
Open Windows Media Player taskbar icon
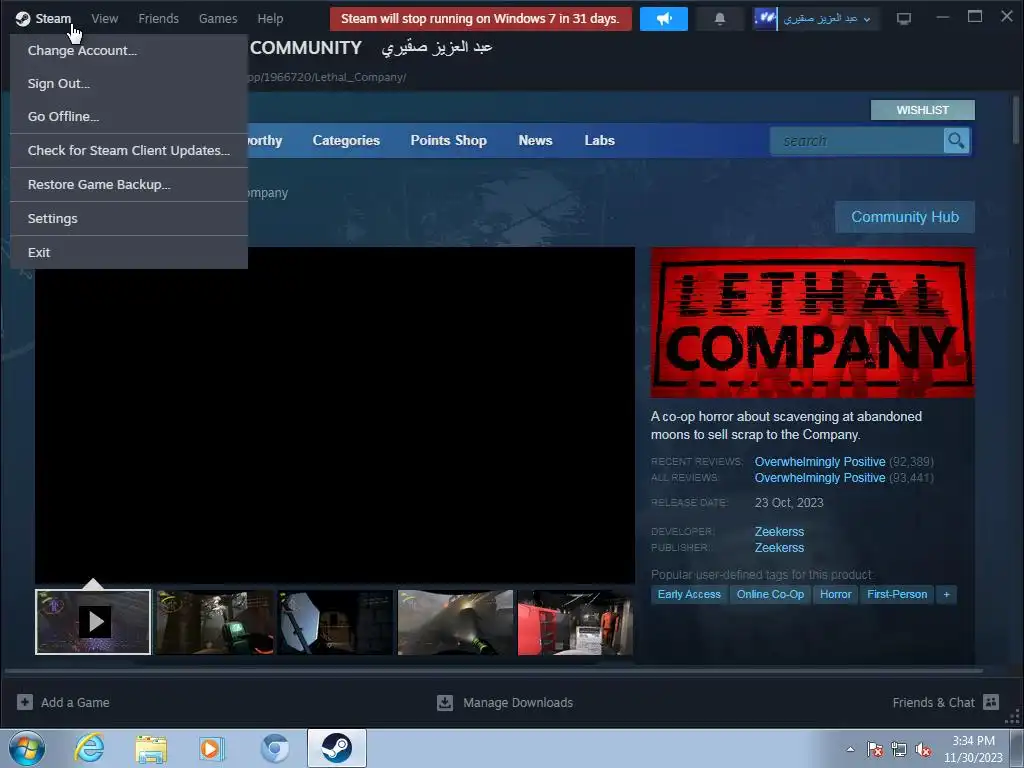[x=212, y=748]
